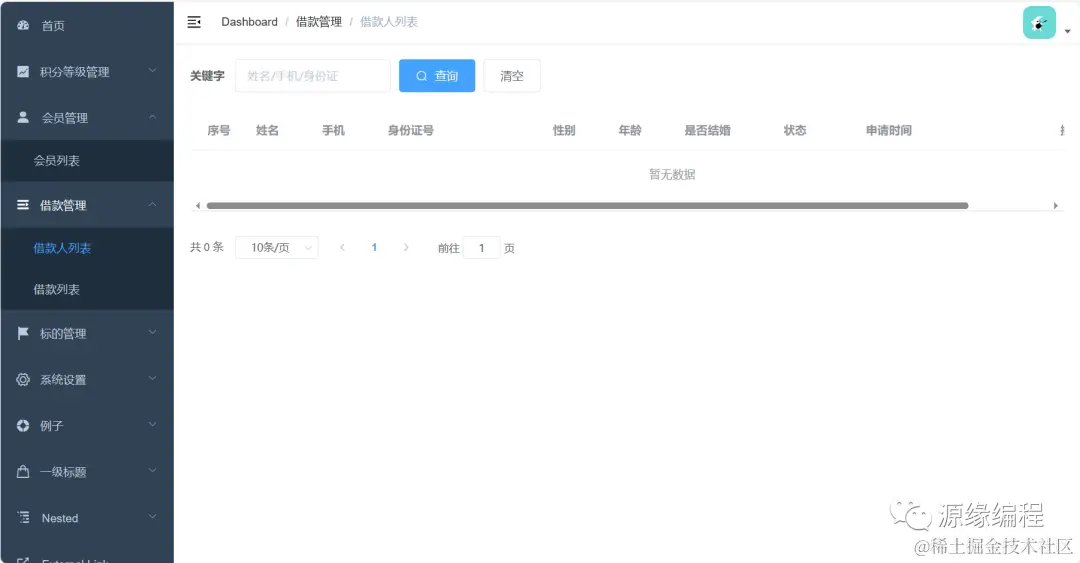Viewport: 1080px width, 563px height.
Task: Expand 标的管理 menu chevron
Action: click(152, 332)
